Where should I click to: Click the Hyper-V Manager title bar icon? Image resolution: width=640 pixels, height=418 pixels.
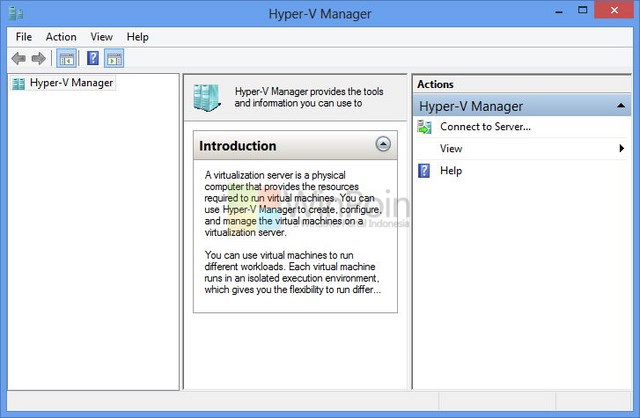tap(16, 13)
